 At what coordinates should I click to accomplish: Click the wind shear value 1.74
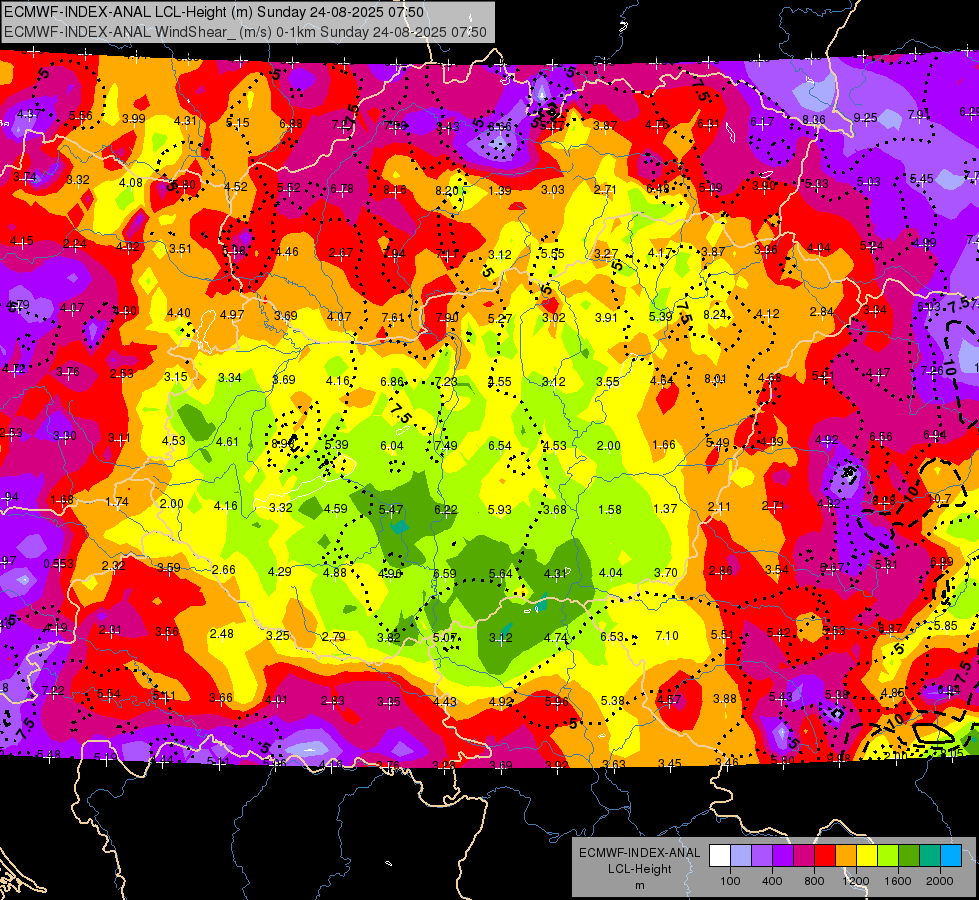pos(117,502)
